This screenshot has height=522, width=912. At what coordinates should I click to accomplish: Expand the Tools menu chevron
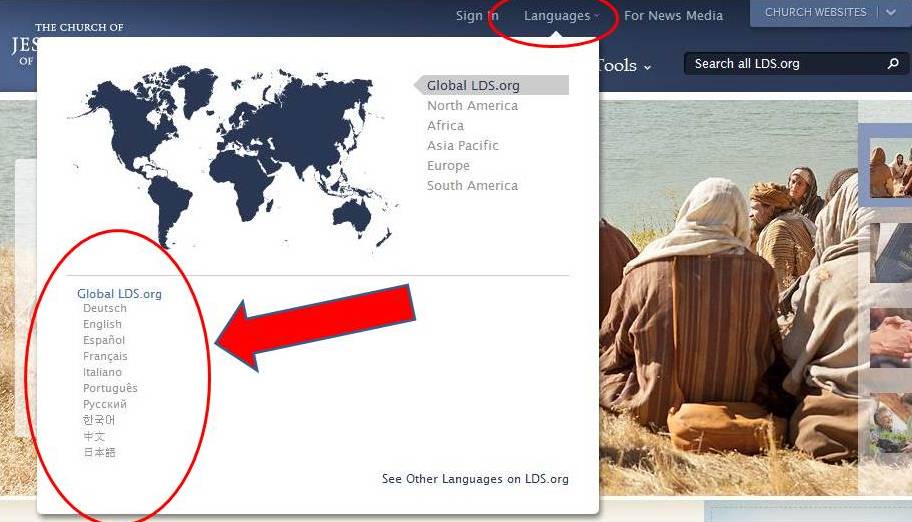click(647, 67)
